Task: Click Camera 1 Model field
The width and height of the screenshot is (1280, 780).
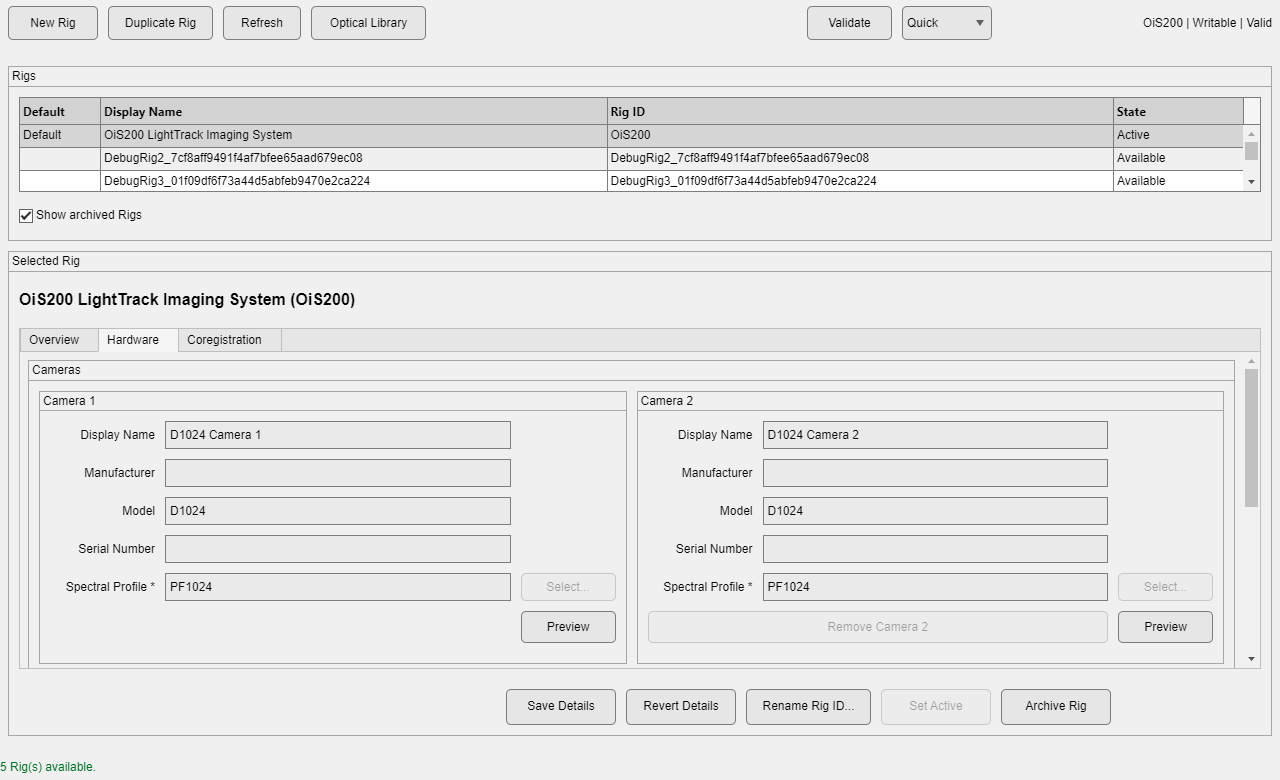Action: coord(338,511)
